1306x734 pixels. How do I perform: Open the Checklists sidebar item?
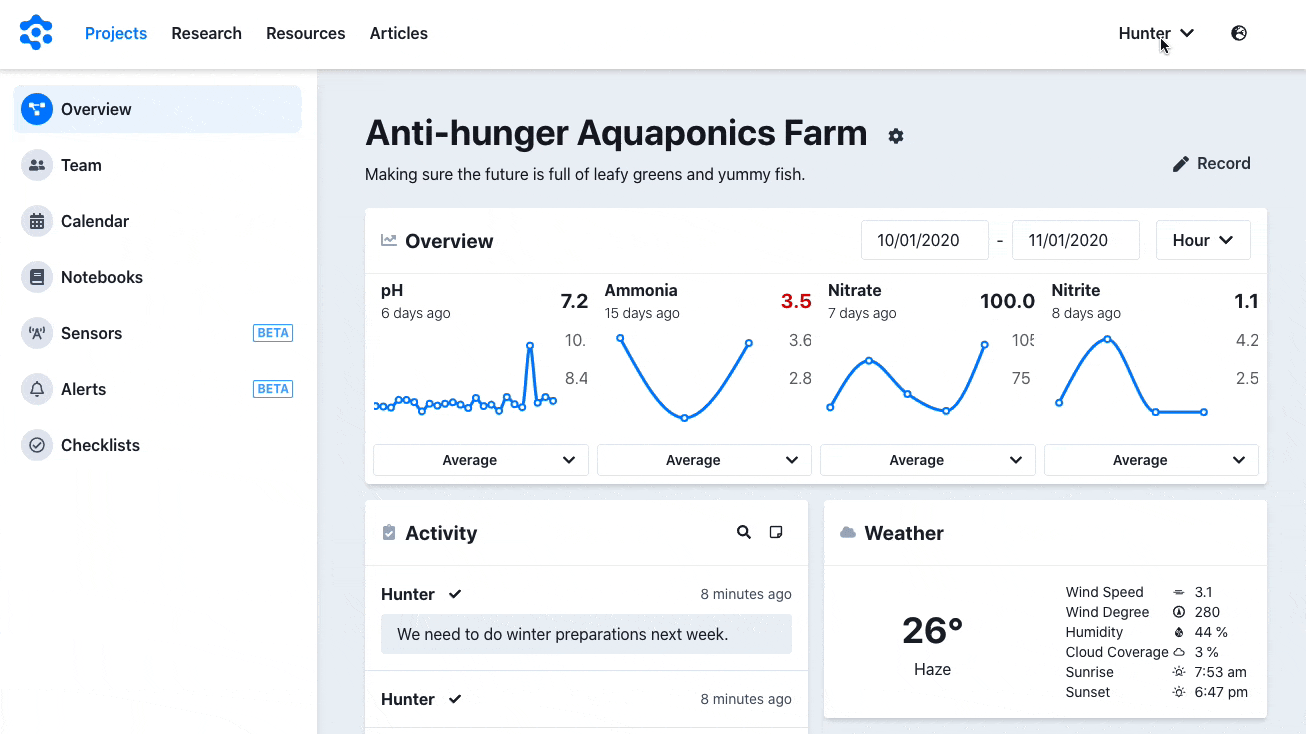[100, 445]
